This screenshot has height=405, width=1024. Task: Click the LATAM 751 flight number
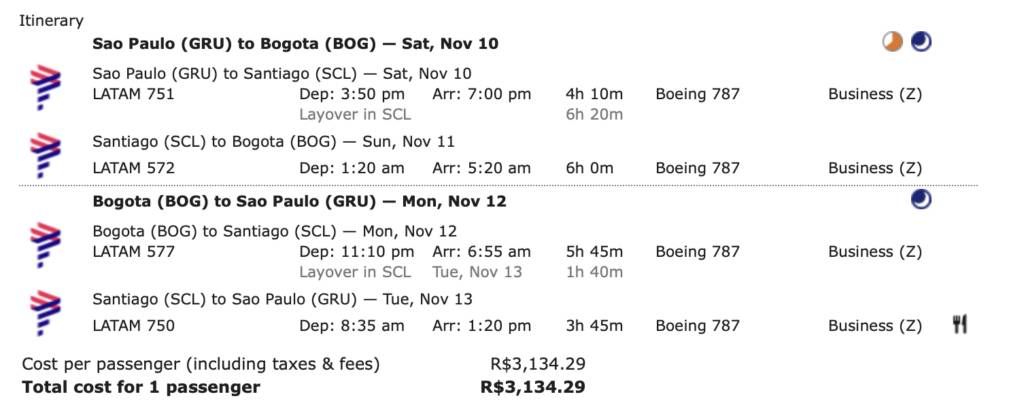click(x=133, y=94)
